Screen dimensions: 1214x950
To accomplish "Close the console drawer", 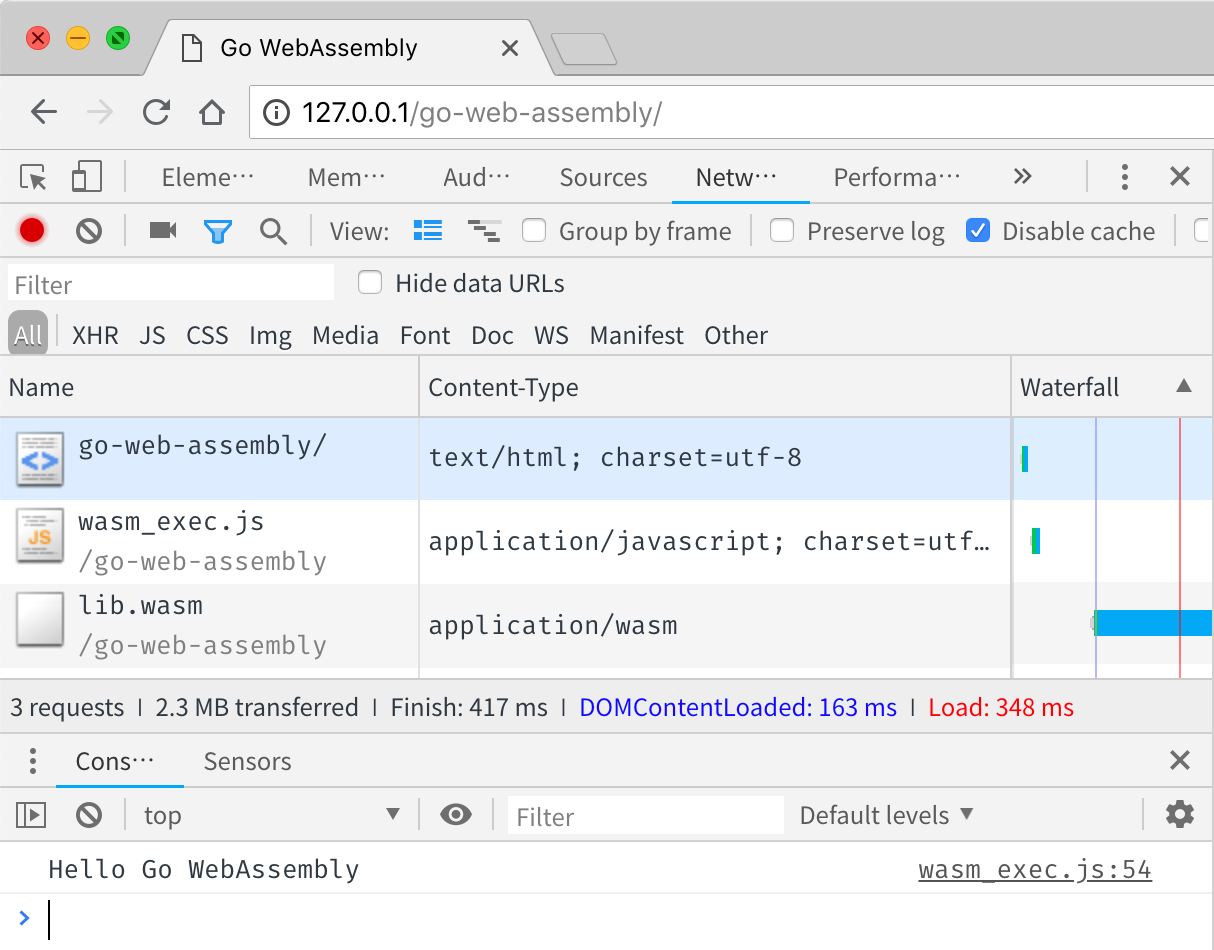I will (1180, 761).
